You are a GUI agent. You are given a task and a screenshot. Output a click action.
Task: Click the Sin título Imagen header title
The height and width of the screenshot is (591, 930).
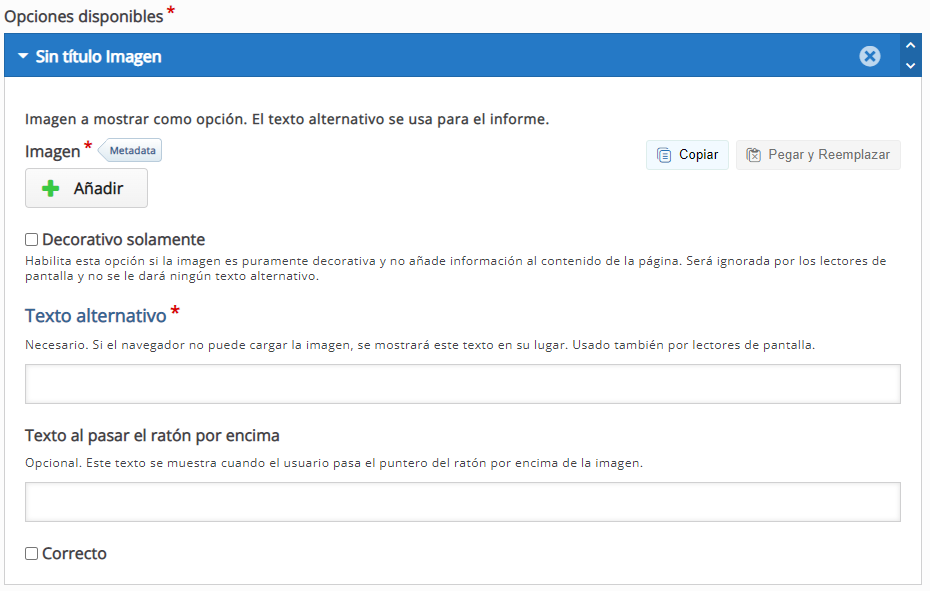tap(98, 57)
